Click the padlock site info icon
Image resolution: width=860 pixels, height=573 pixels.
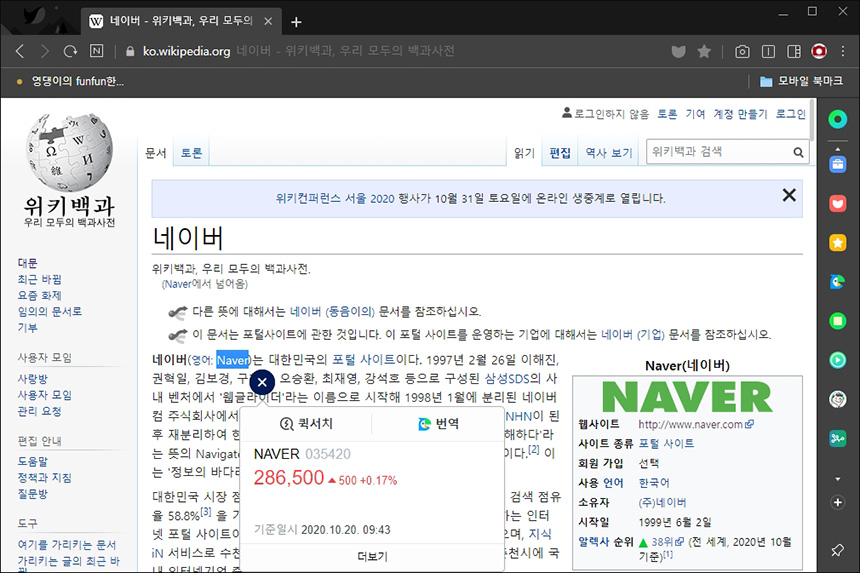pos(130,51)
